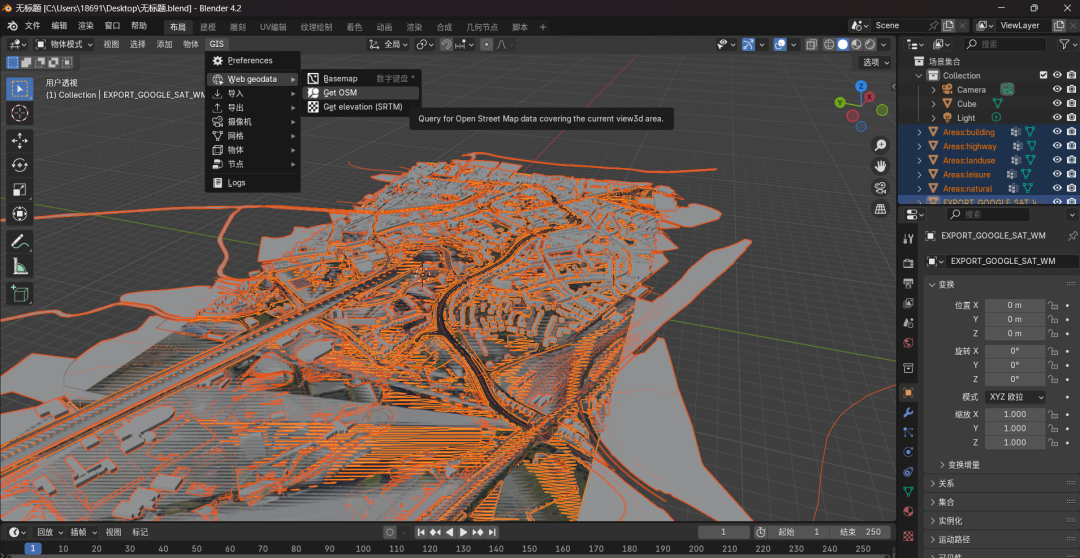Open the Modifiers wrench properties tab
Viewport: 1080px width, 558px height.
[x=908, y=412]
